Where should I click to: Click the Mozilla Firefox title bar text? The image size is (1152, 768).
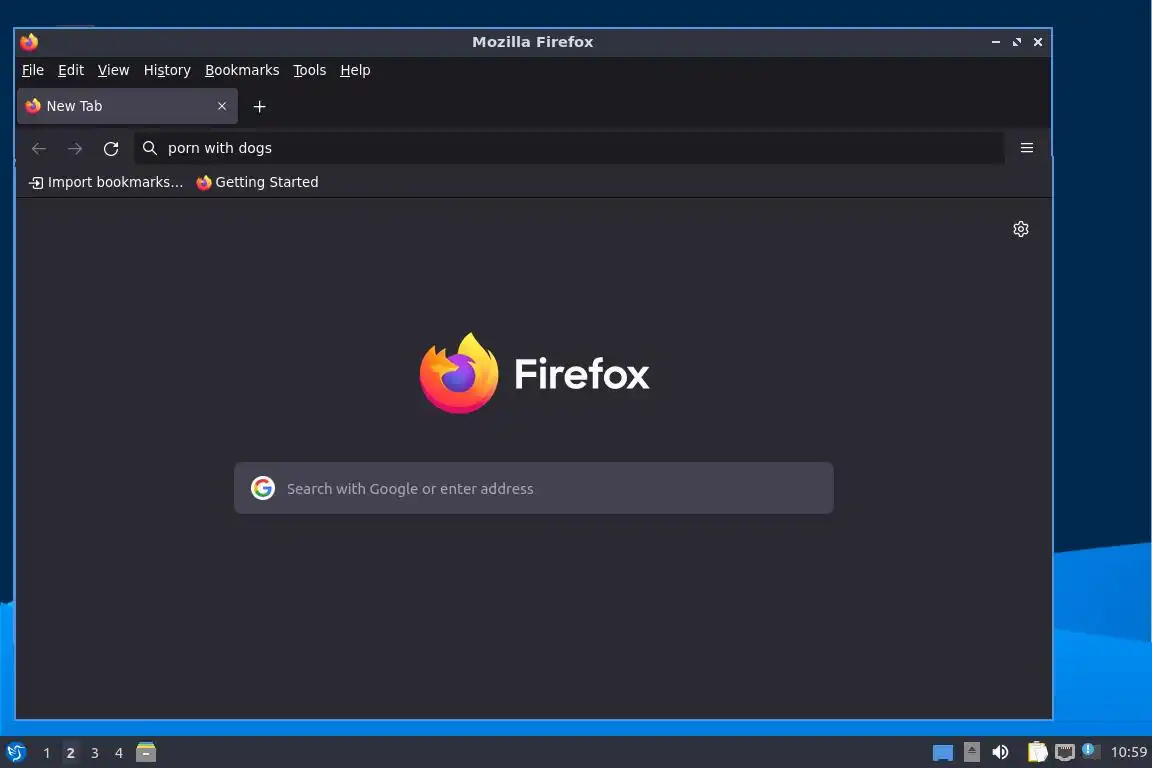click(x=533, y=42)
